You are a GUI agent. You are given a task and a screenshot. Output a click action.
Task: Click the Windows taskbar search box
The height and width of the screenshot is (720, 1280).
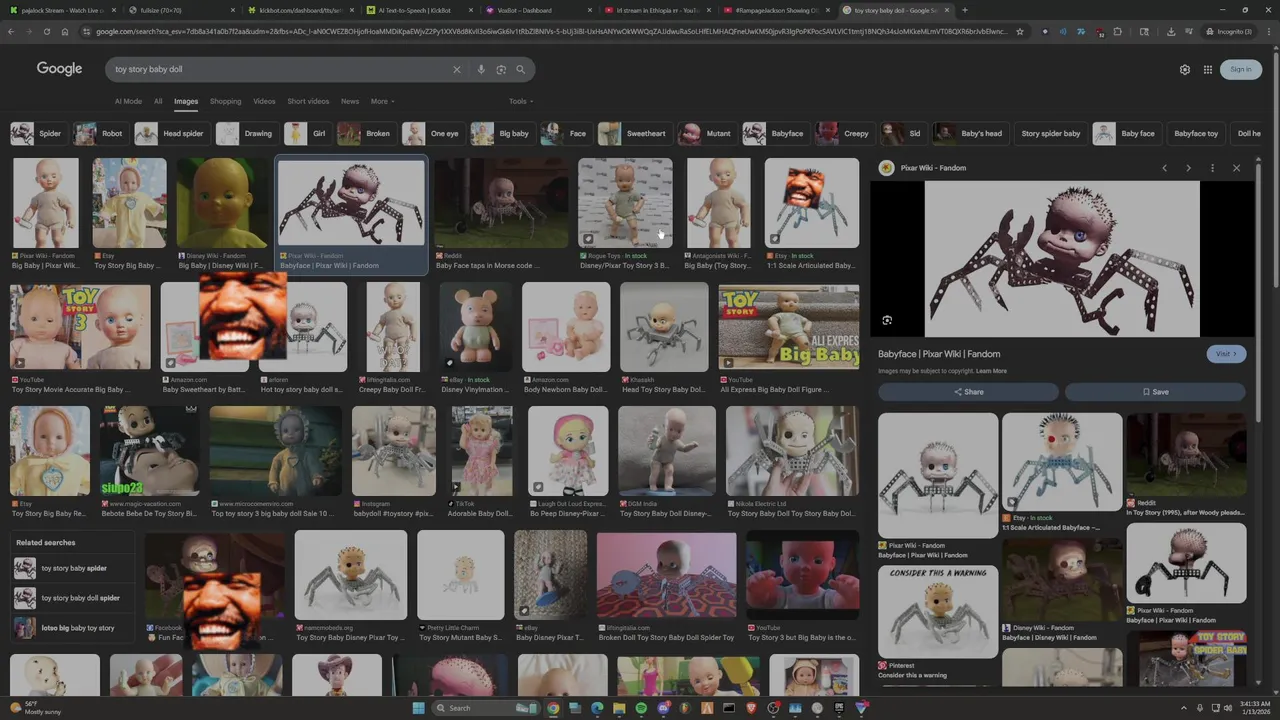pyautogui.click(x=485, y=708)
